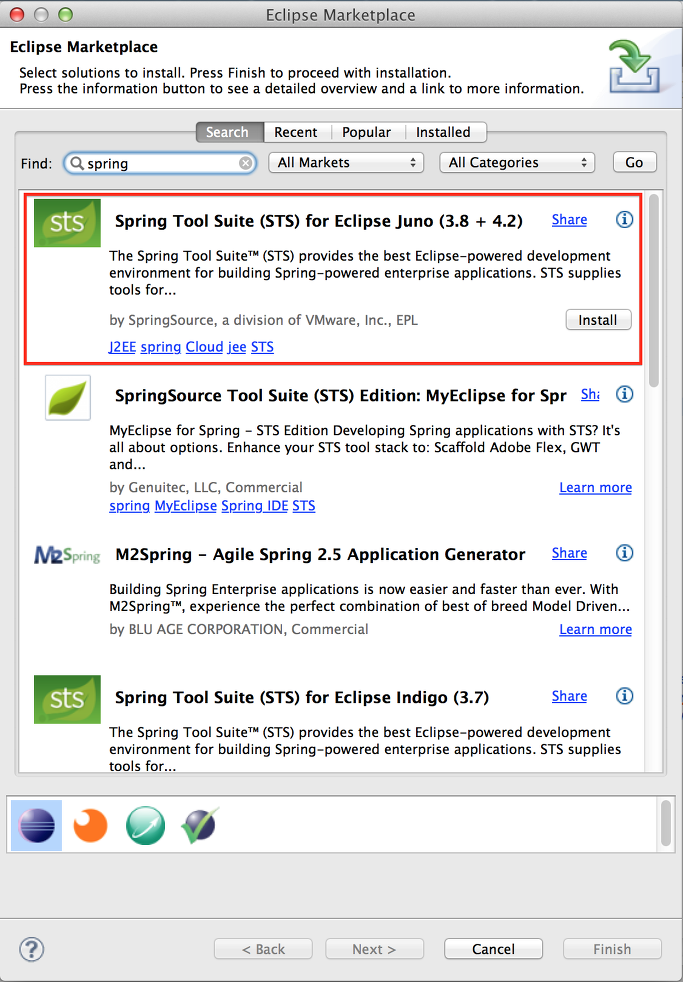Click the M2Spring logo
683x982 pixels.
(67, 555)
